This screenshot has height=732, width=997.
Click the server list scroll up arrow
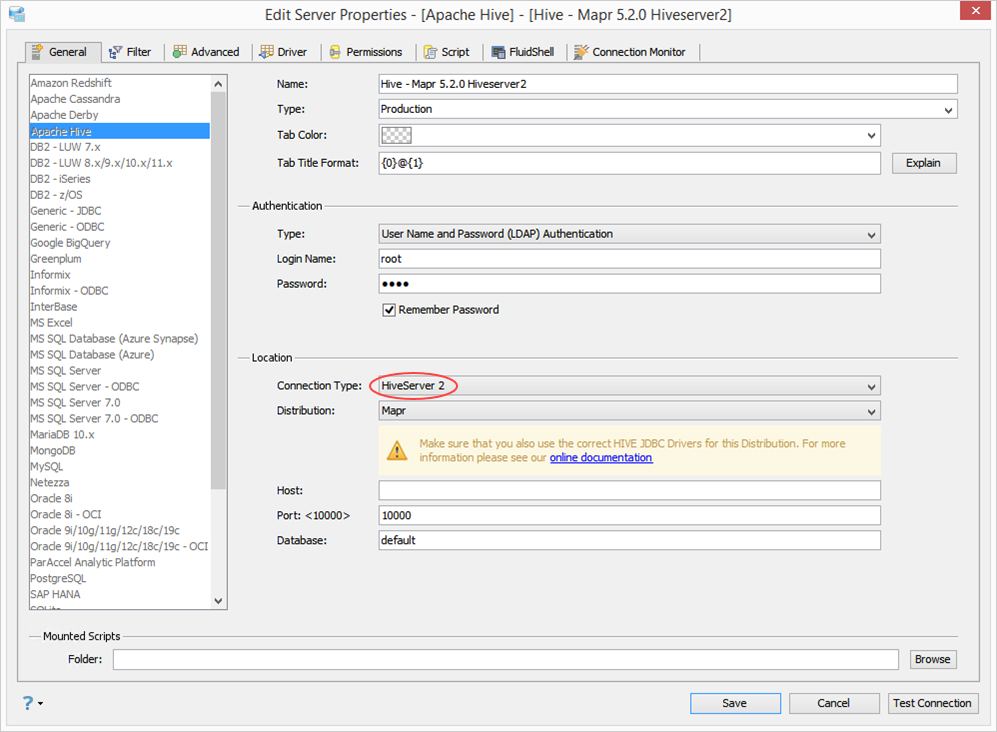pyautogui.click(x=218, y=84)
